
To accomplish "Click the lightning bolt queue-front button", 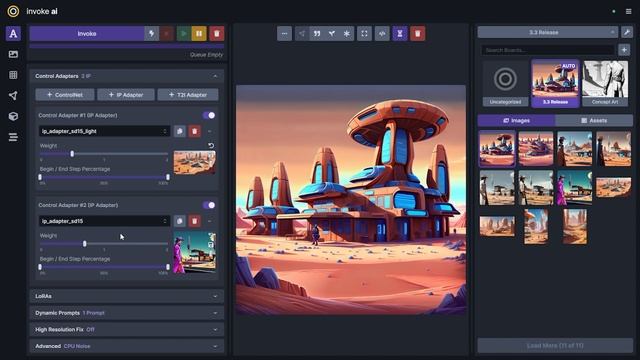I will tap(151, 33).
